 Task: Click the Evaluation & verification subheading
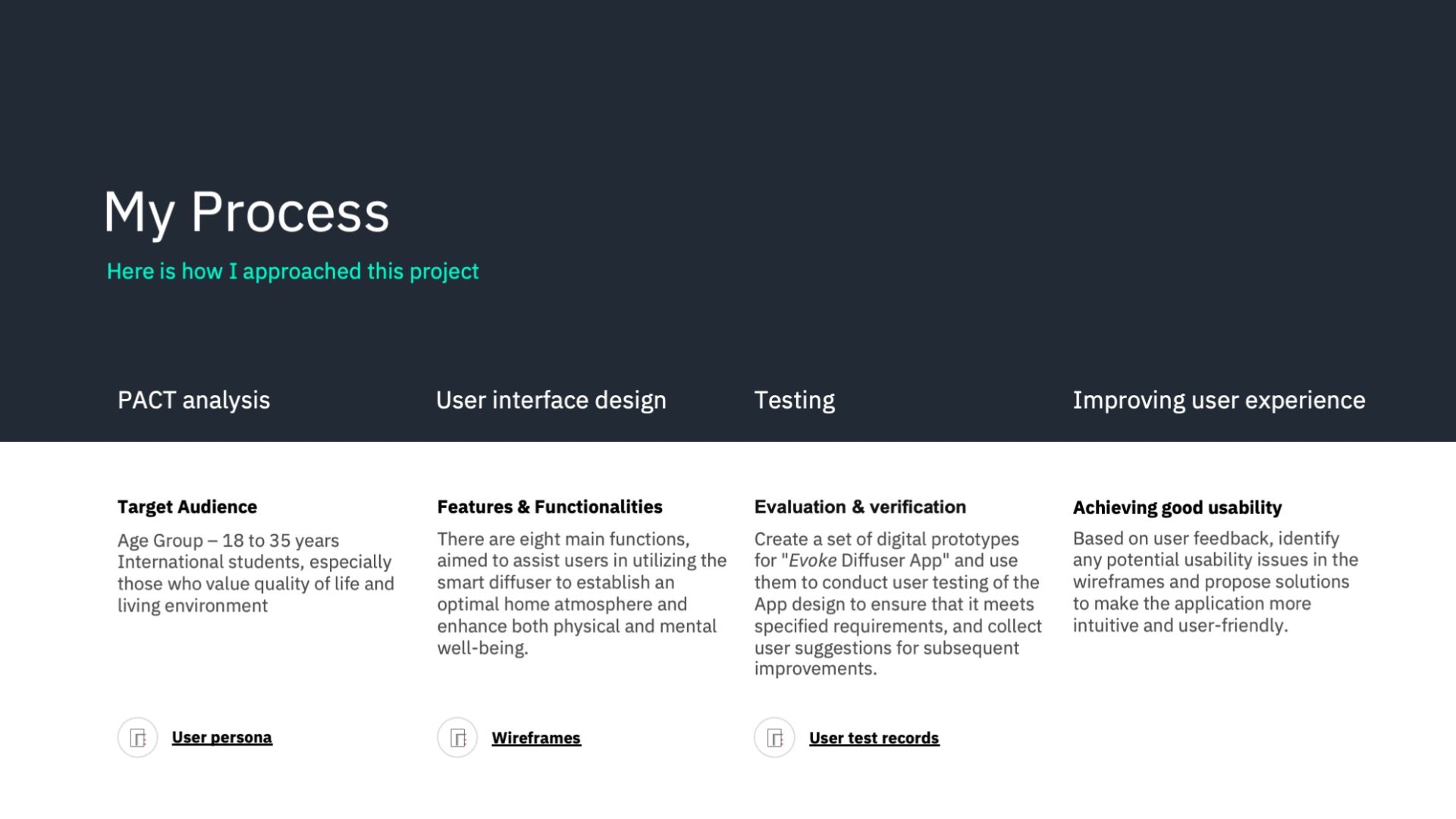pyautogui.click(x=860, y=507)
